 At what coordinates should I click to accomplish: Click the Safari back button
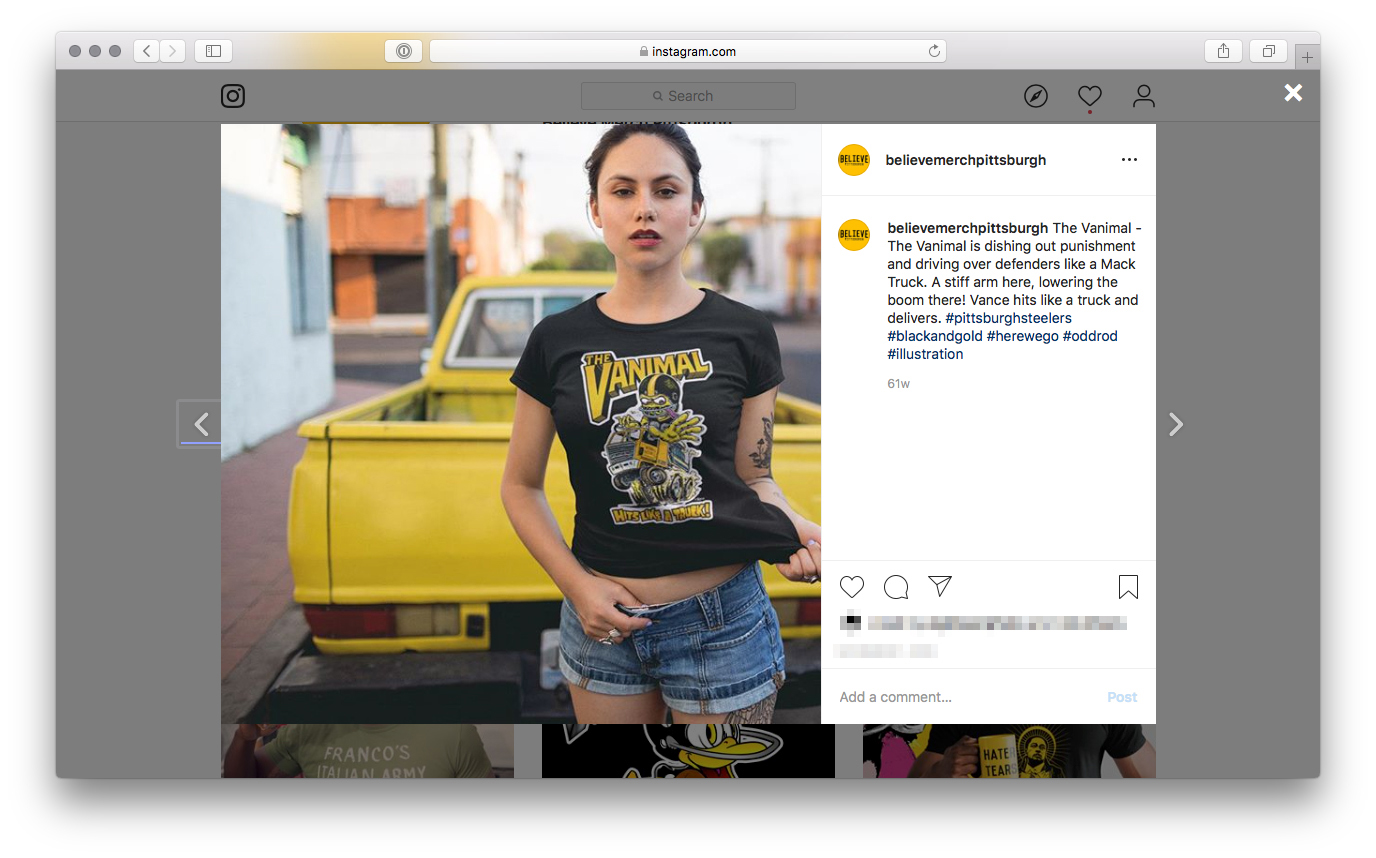tap(147, 51)
